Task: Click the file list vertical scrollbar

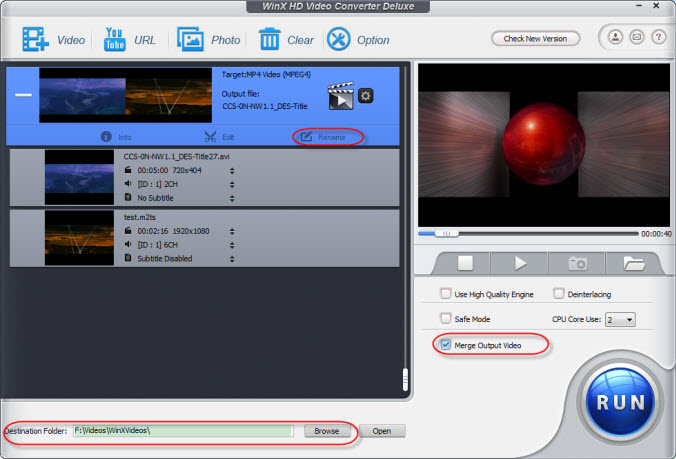Action: click(x=405, y=379)
